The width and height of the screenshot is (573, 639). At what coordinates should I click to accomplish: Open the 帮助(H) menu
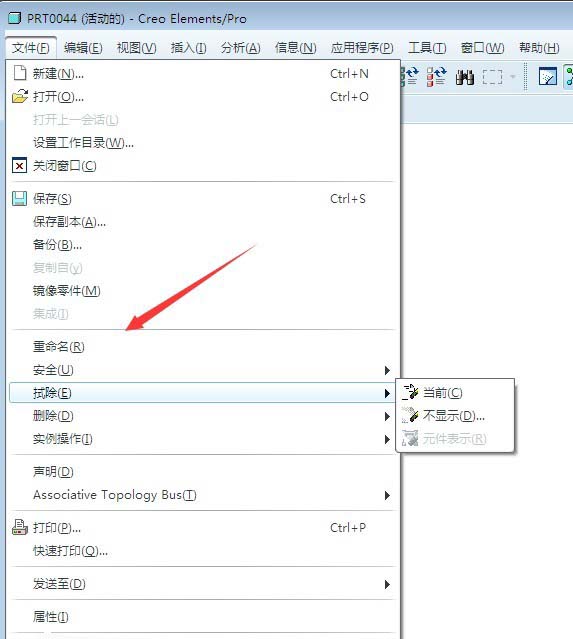click(539, 48)
